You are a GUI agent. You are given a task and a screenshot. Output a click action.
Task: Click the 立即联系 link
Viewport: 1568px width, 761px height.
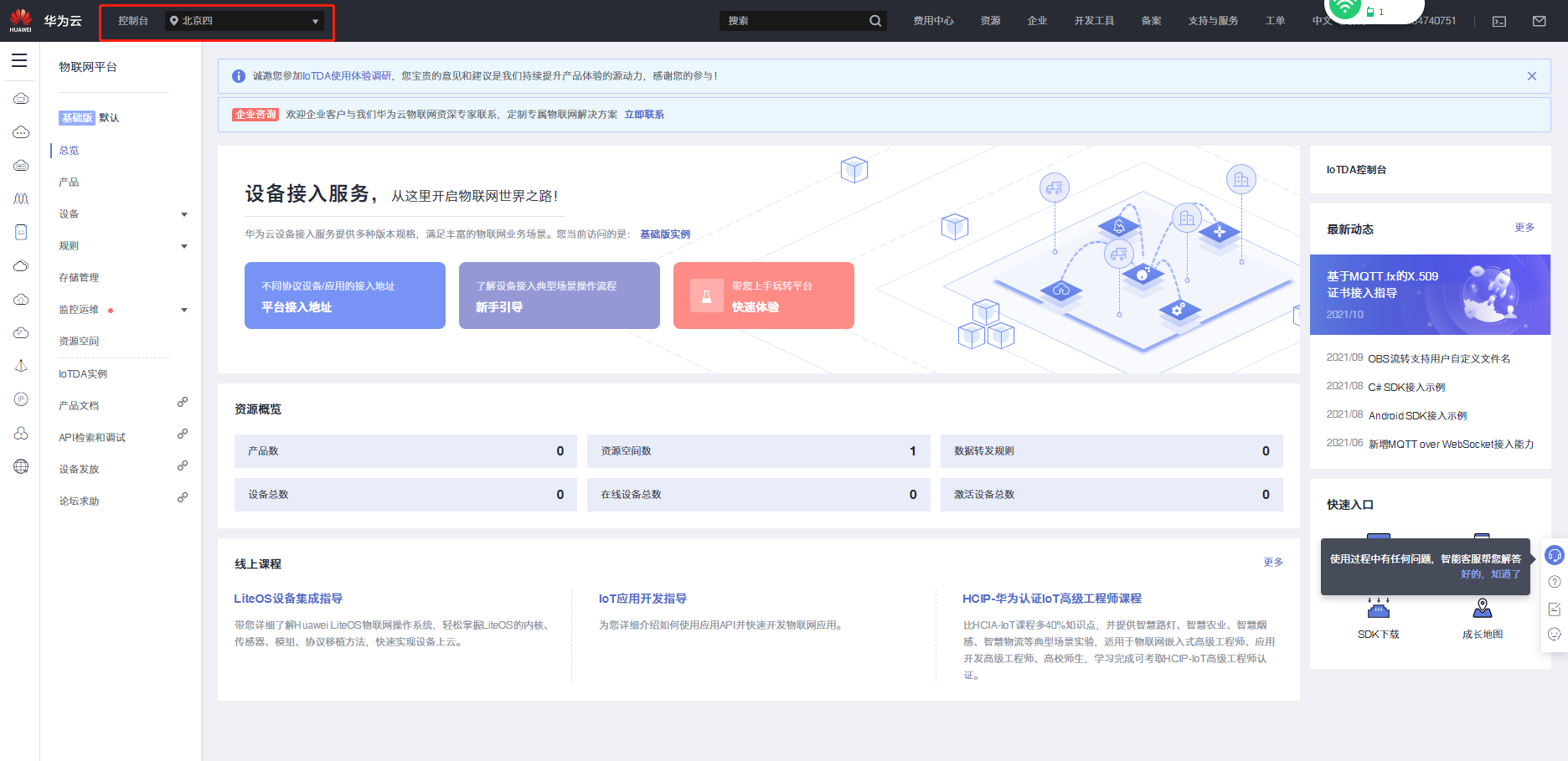644,115
